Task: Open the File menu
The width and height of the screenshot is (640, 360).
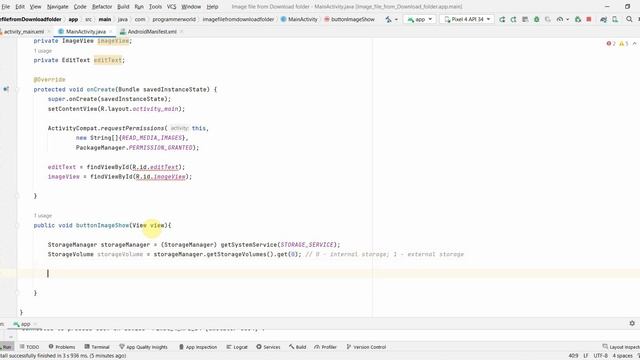Action: click(x=6, y=7)
